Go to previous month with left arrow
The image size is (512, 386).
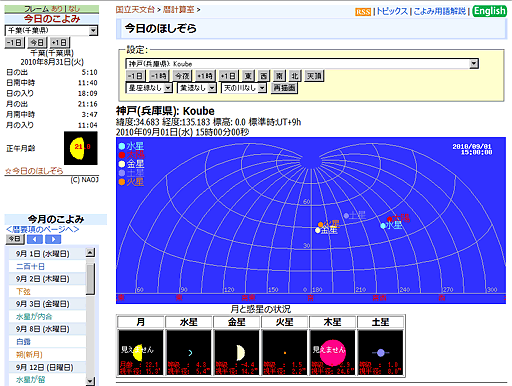coord(35,239)
